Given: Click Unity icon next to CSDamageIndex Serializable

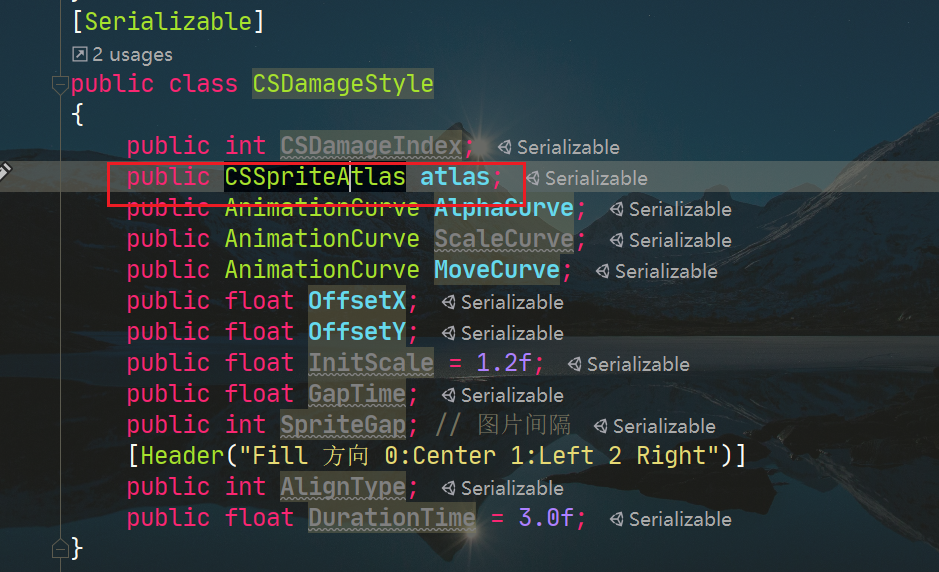Looking at the screenshot, I should pos(505,147).
